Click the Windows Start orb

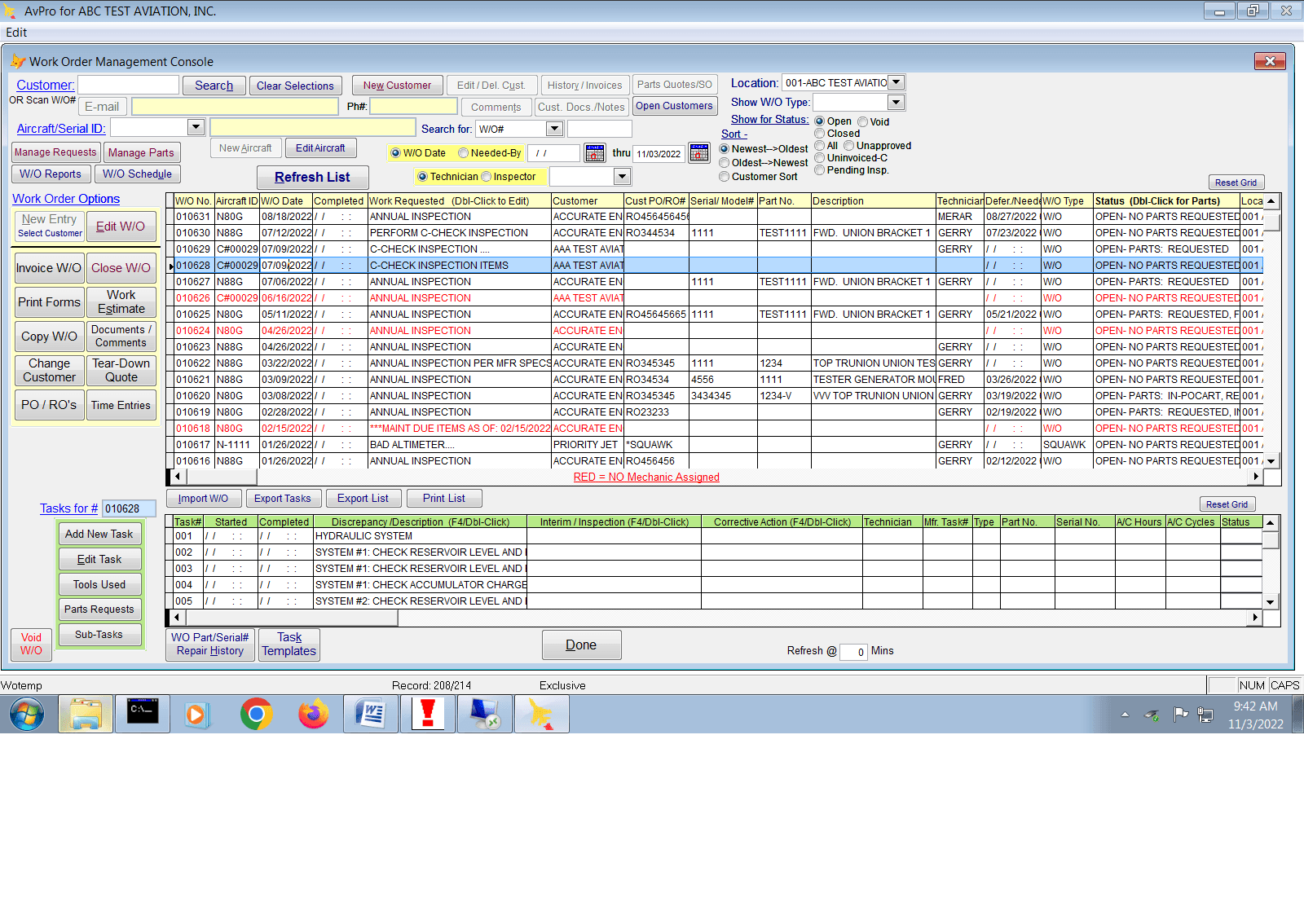(27, 715)
